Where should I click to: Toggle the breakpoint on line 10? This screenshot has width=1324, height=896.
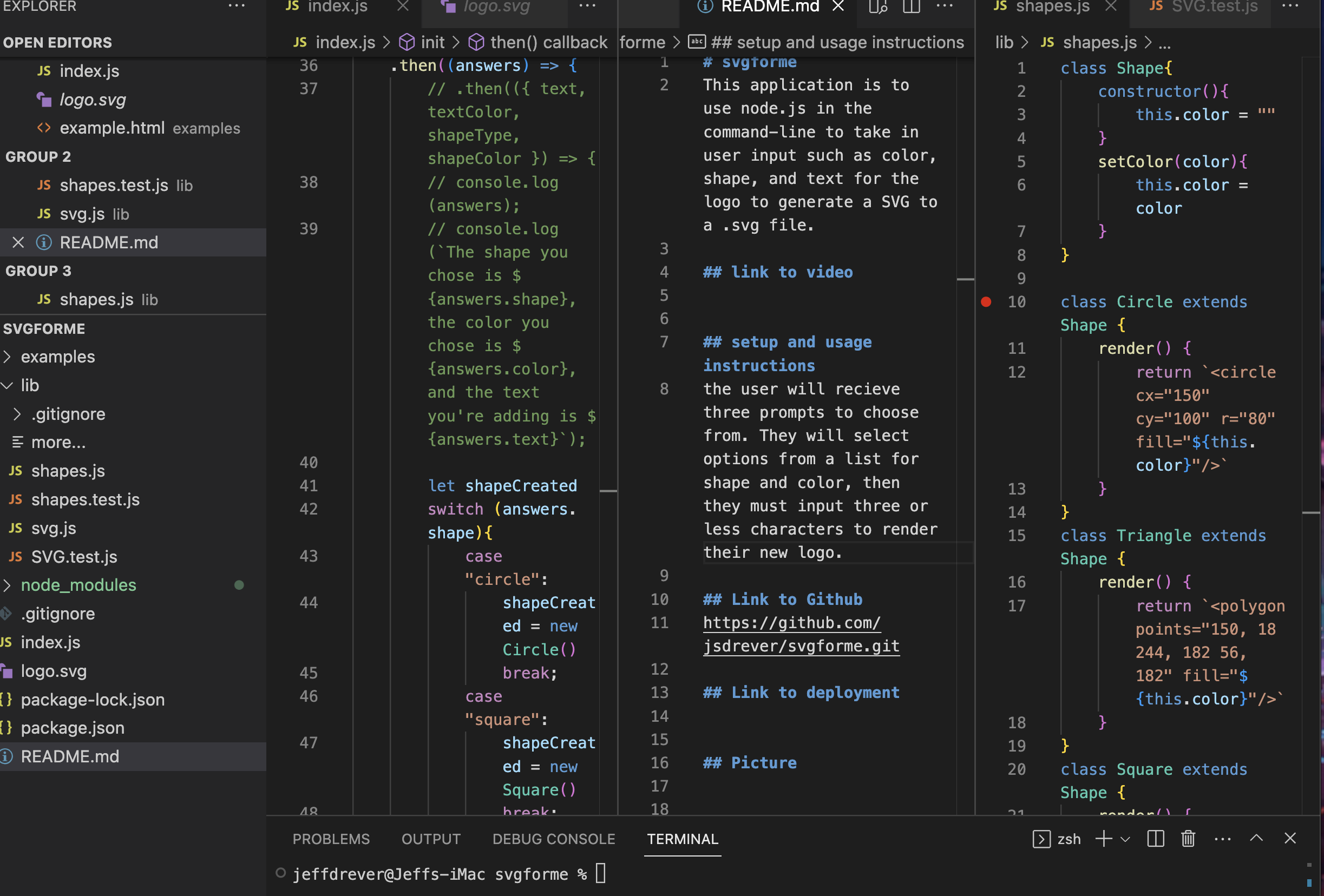coord(986,302)
